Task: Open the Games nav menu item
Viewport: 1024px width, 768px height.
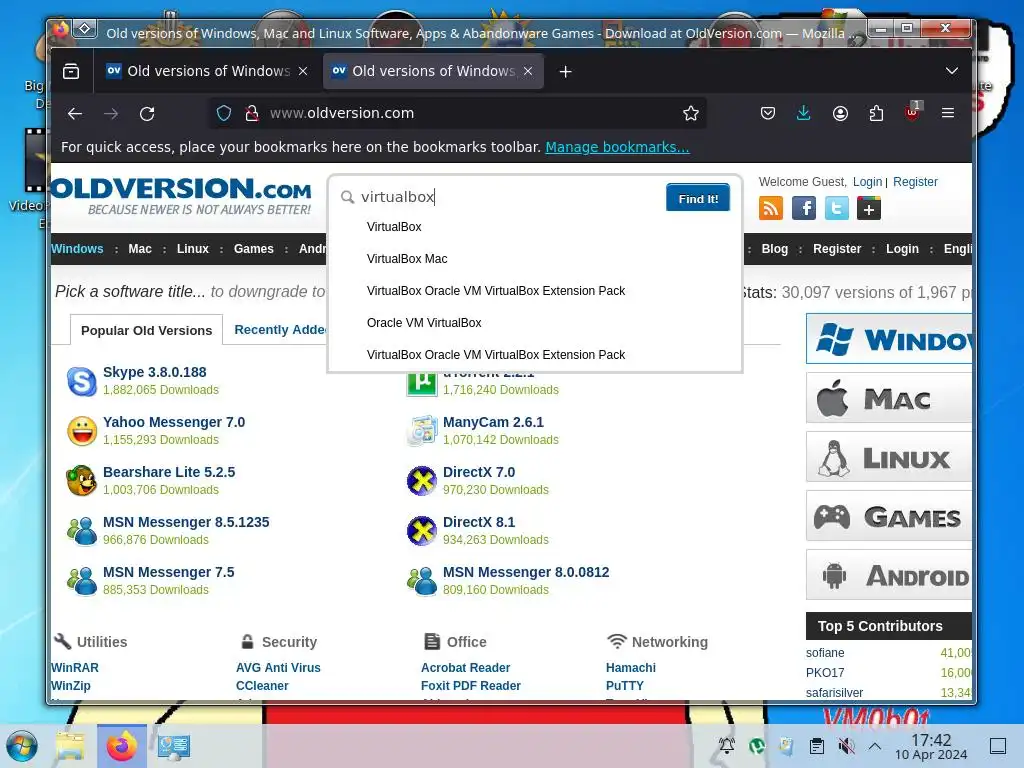Action: pos(253,249)
